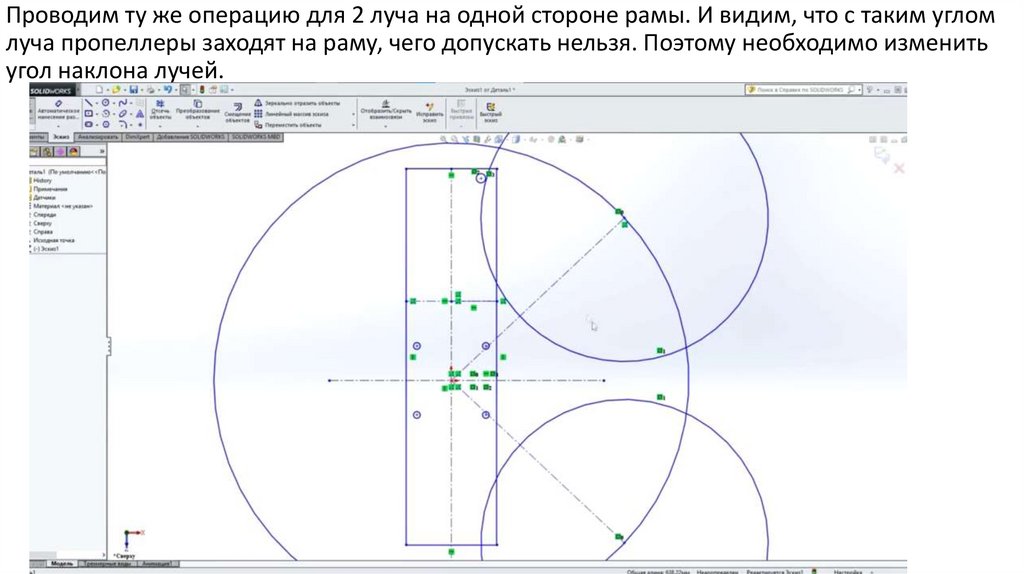Save the document with the floppy icon
The image size is (1024, 574).
tap(134, 89)
